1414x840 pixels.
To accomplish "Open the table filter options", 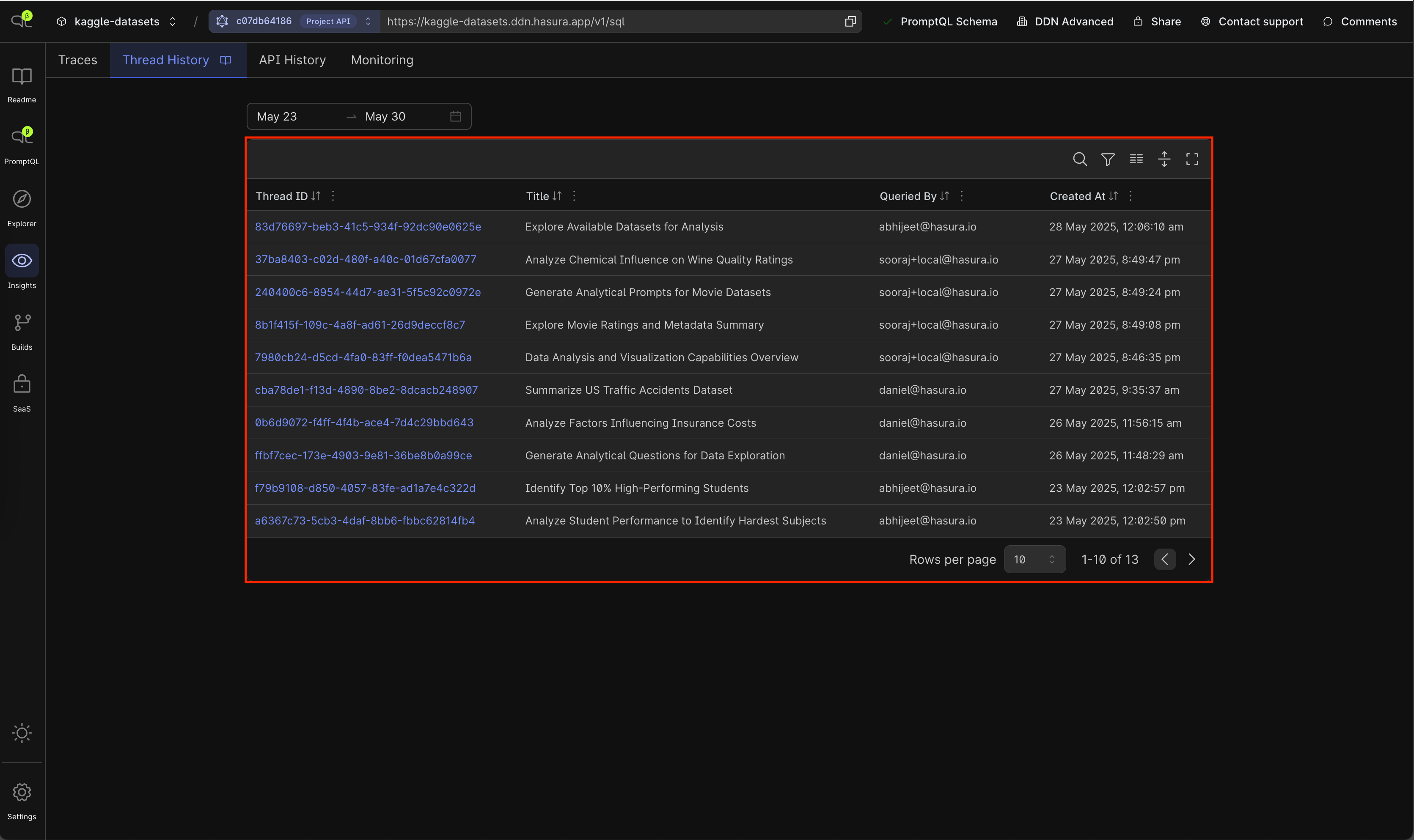I will click(x=1107, y=159).
